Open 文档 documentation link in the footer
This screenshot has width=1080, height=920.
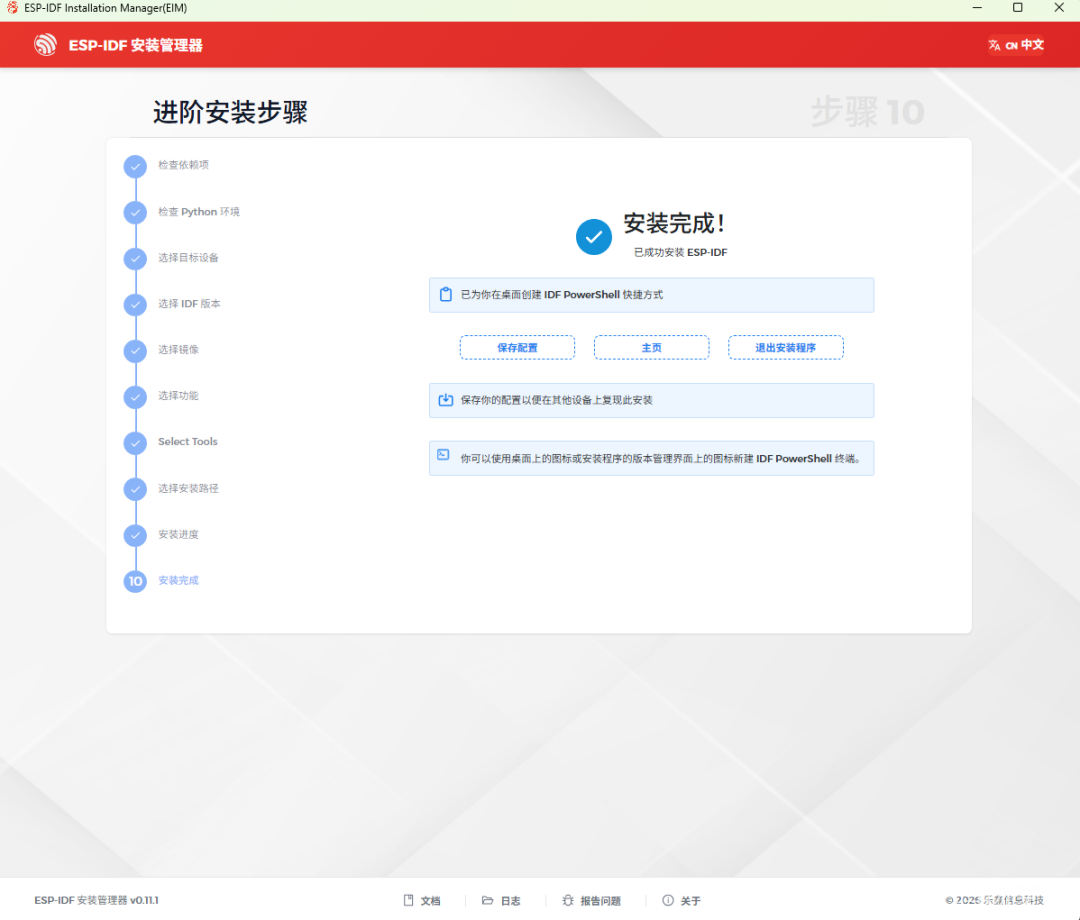click(x=422, y=901)
